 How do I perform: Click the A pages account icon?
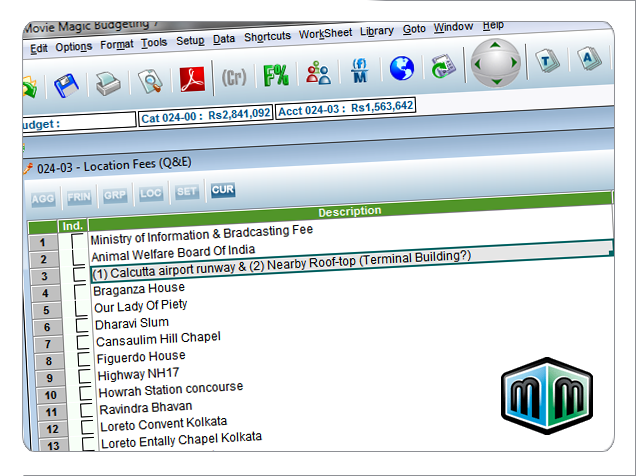coord(589,59)
